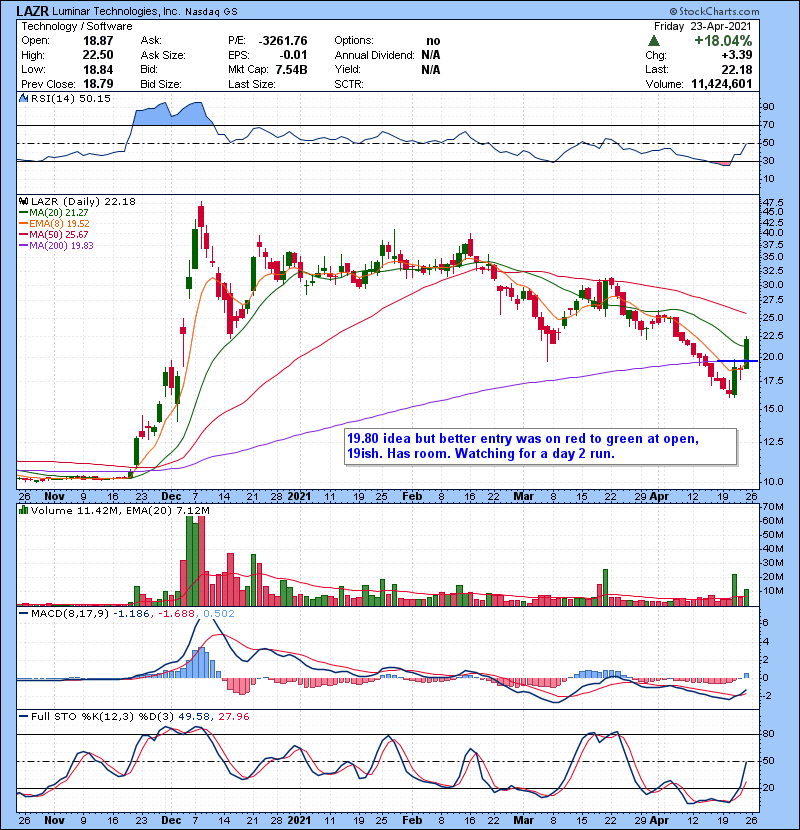800x830 pixels.
Task: Click the tall green Apr 23 candle at chart's right
Action: pos(747,353)
